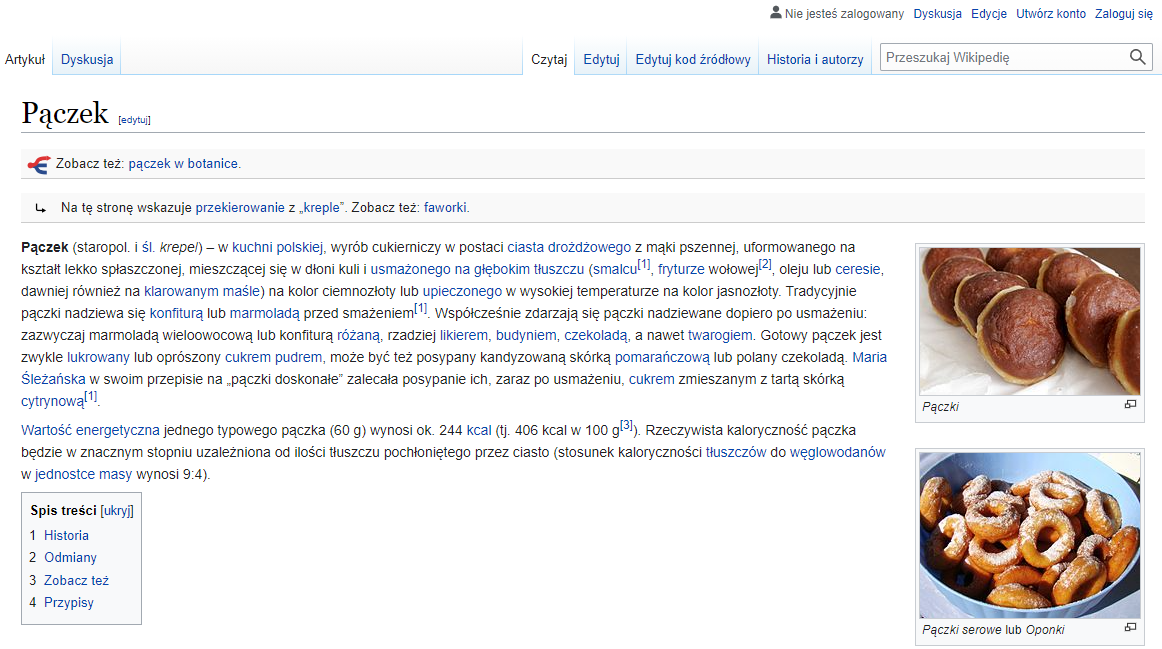Go to Przypisy section in contents

69,602
